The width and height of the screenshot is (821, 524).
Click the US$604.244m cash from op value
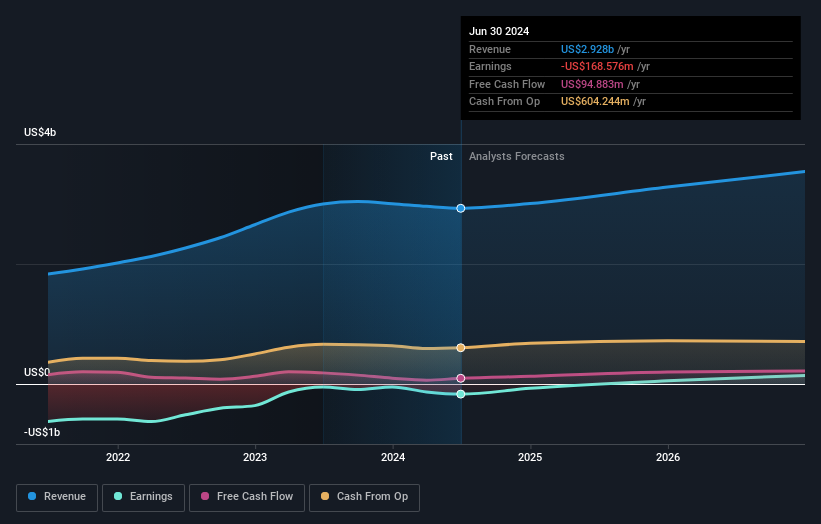(595, 102)
